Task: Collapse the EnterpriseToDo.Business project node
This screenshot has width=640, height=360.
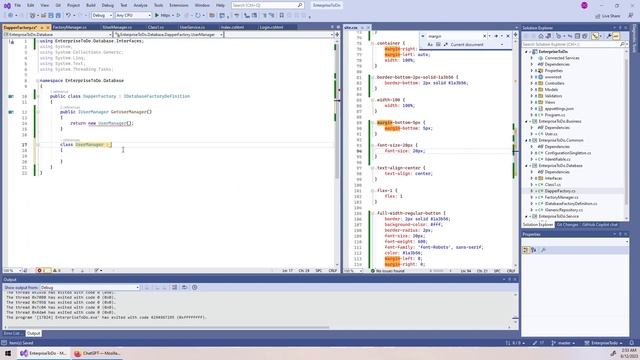Action: point(527,121)
